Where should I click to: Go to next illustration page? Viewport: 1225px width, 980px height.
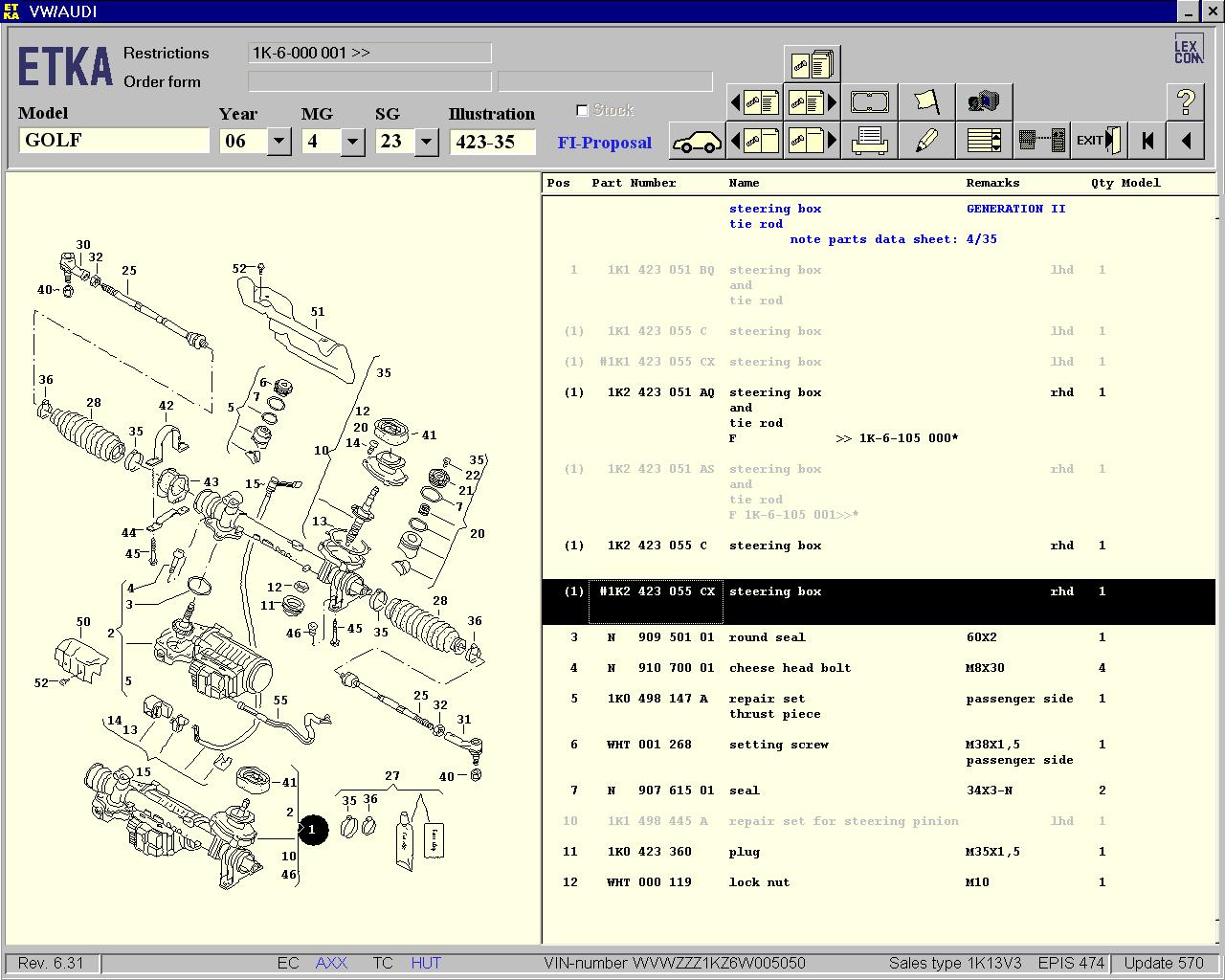coord(812,141)
